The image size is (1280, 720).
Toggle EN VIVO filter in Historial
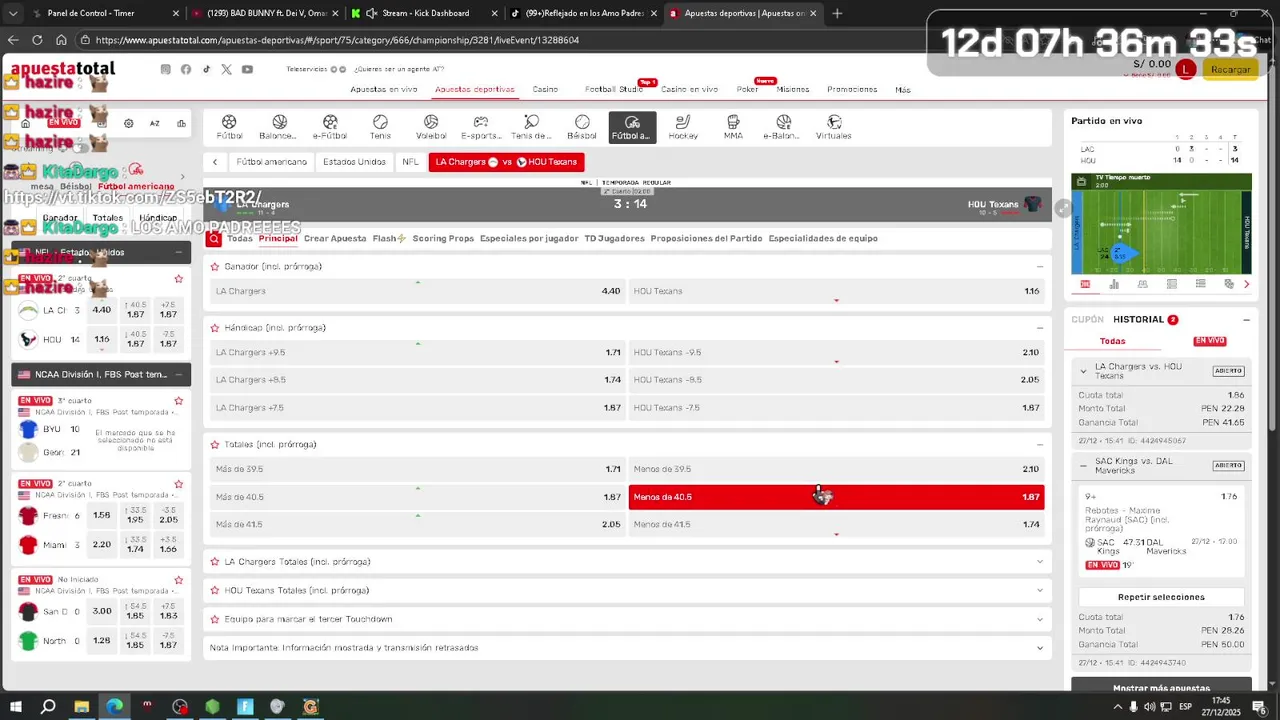coord(1209,341)
